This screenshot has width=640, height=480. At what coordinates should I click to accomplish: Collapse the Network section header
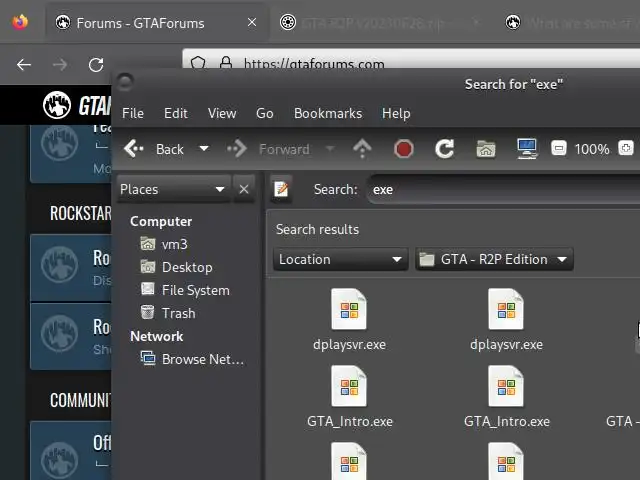tap(157, 336)
